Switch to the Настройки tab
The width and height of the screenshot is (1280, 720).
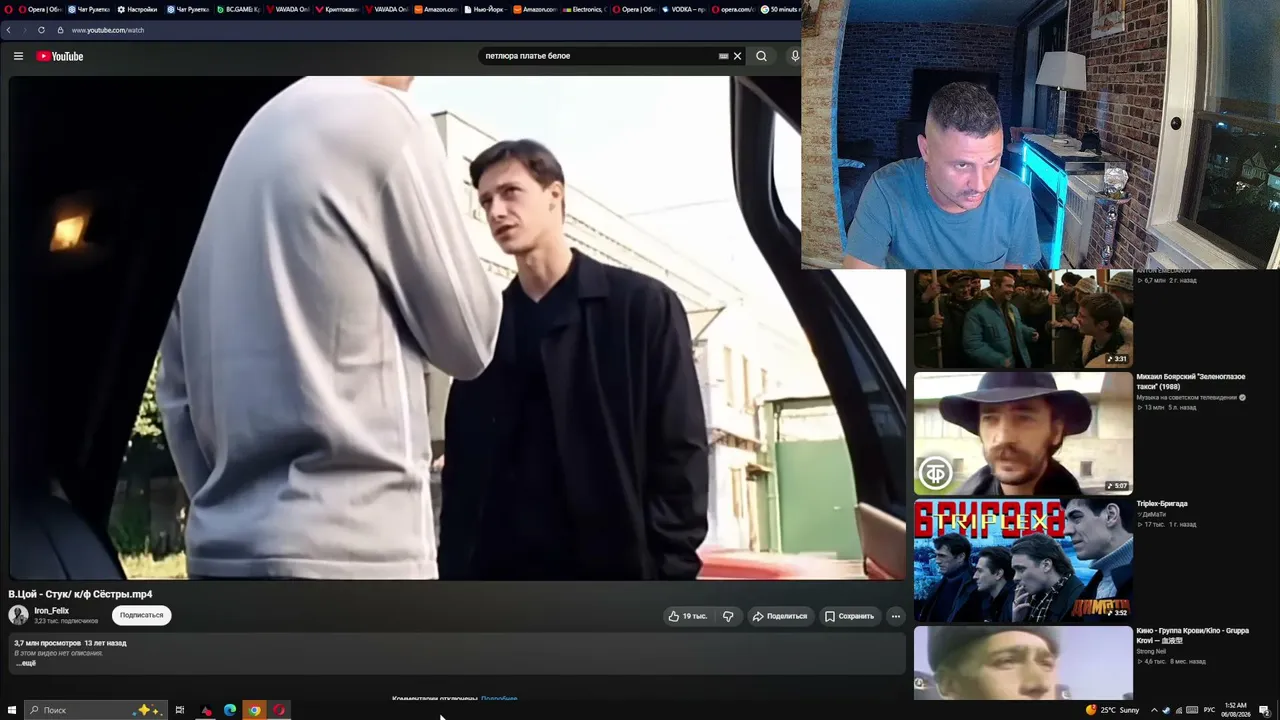(137, 9)
